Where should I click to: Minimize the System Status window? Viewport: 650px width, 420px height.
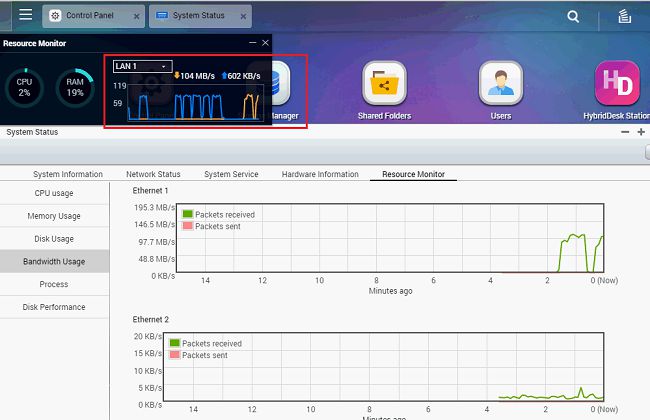pyautogui.click(x=625, y=132)
